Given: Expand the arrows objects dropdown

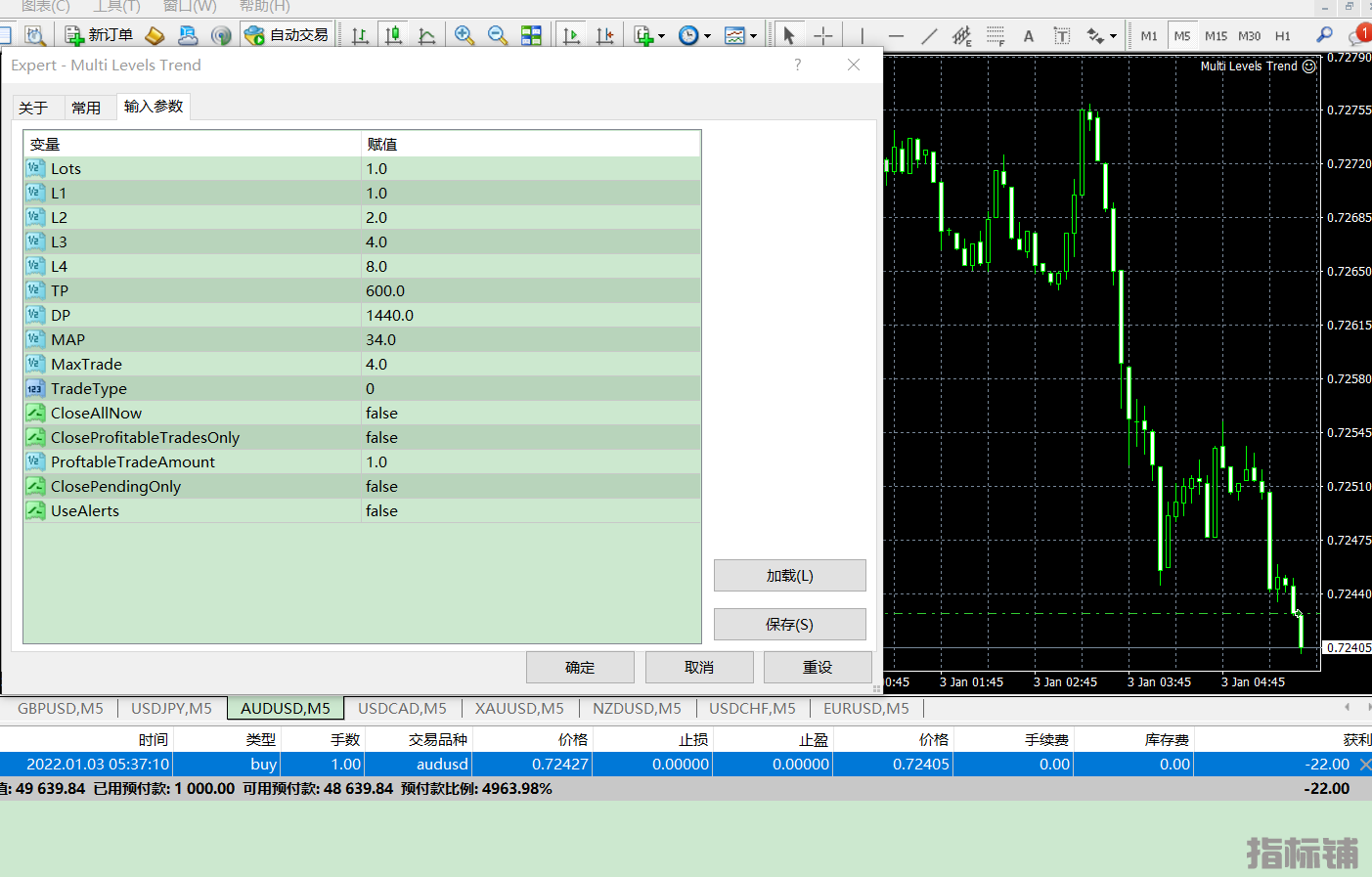Looking at the screenshot, I should click(x=1113, y=36).
